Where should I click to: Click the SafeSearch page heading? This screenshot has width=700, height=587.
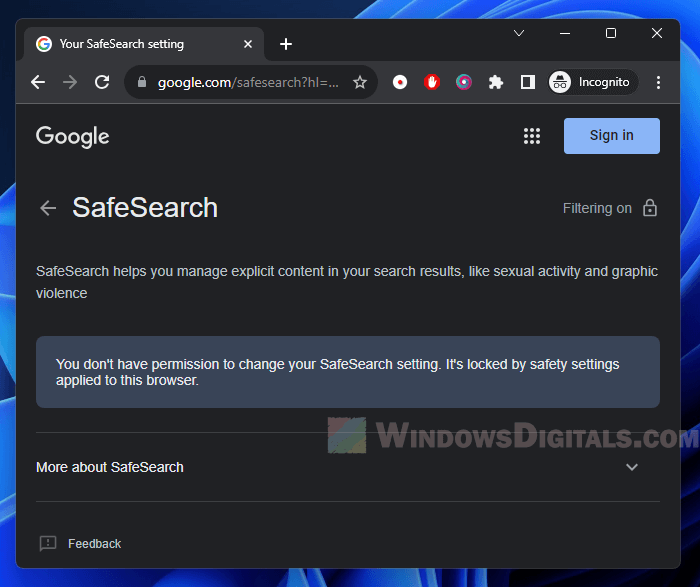click(x=145, y=208)
